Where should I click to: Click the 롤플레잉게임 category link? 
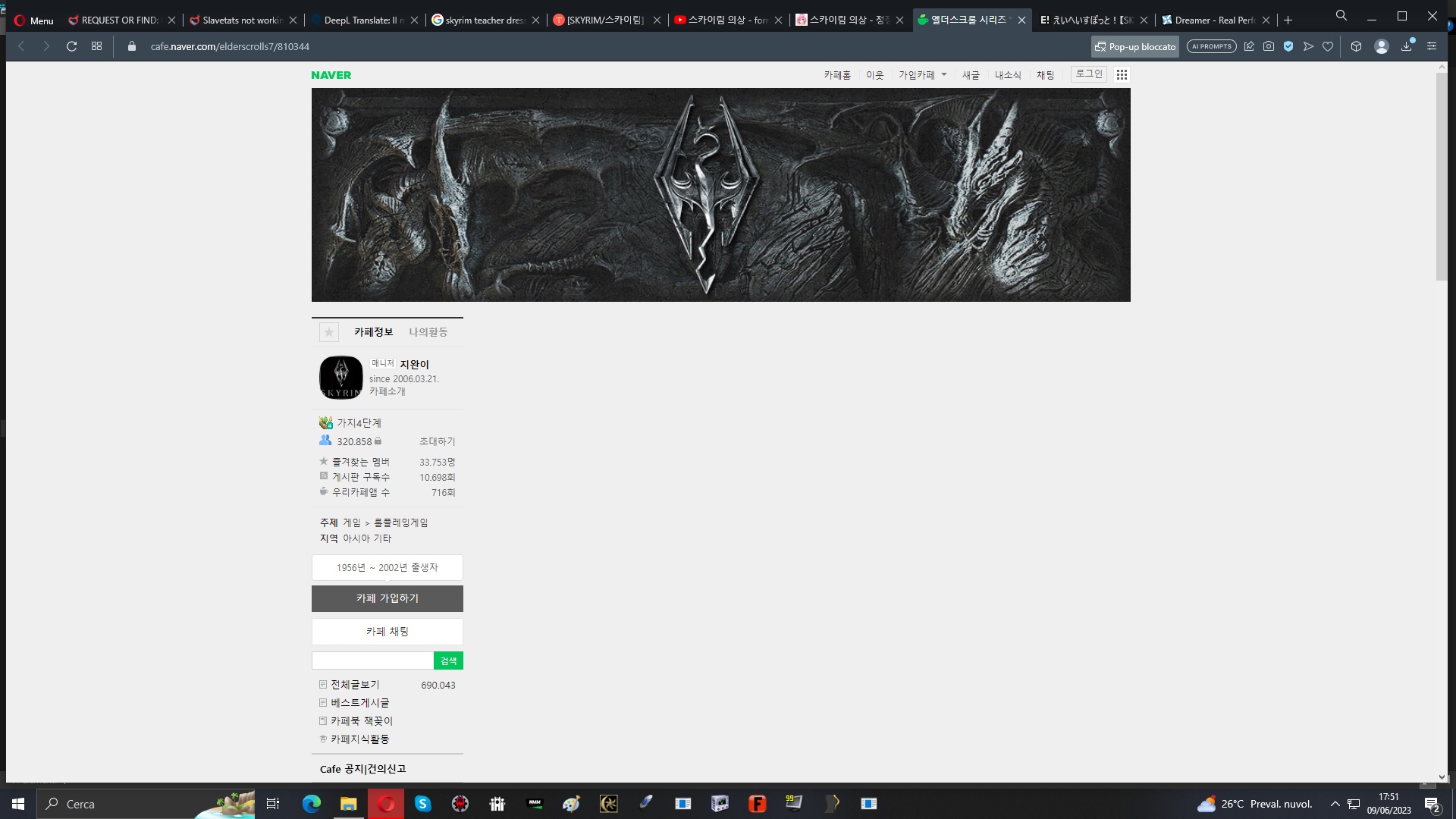[x=400, y=523]
